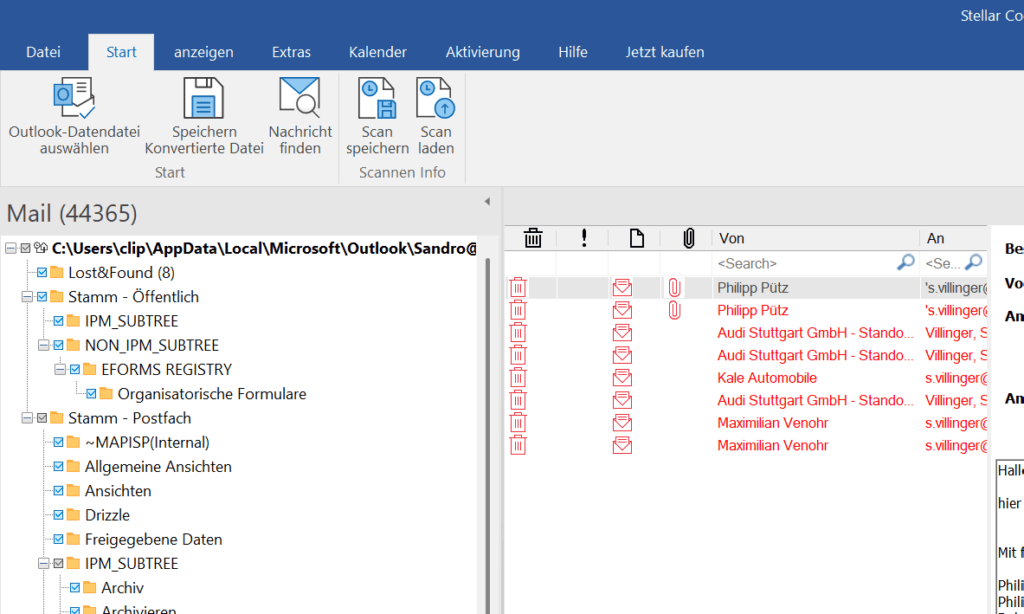Viewport: 1024px width, 614px height.
Task: Open the Kalender ribbon tab
Action: point(377,52)
